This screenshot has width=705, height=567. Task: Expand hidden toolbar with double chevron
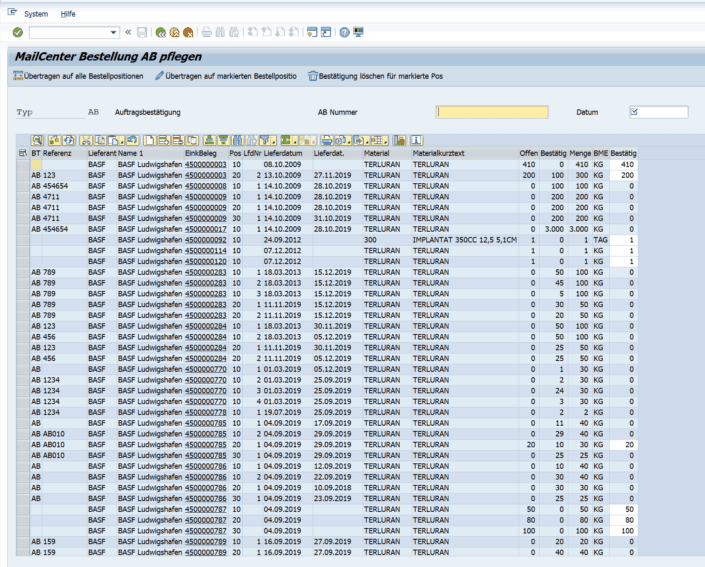click(x=128, y=33)
